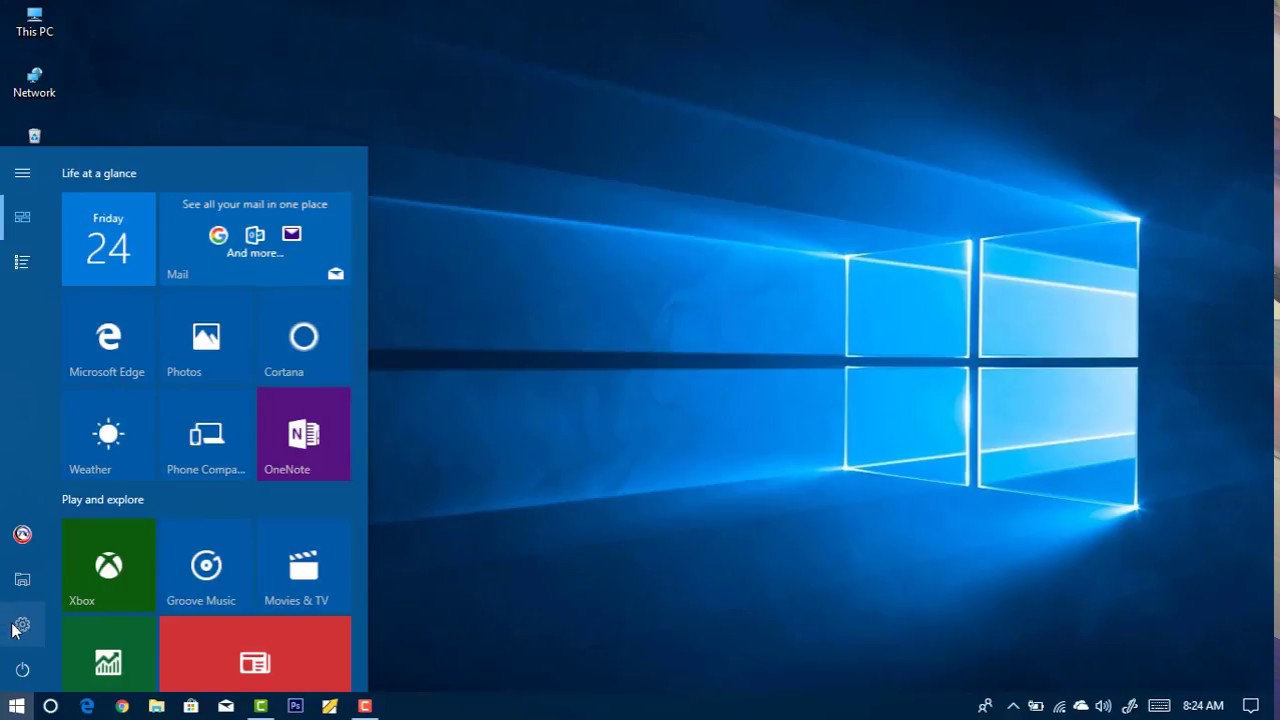1280x720 pixels.
Task: Click the battery status tray icon
Action: coord(1036,706)
